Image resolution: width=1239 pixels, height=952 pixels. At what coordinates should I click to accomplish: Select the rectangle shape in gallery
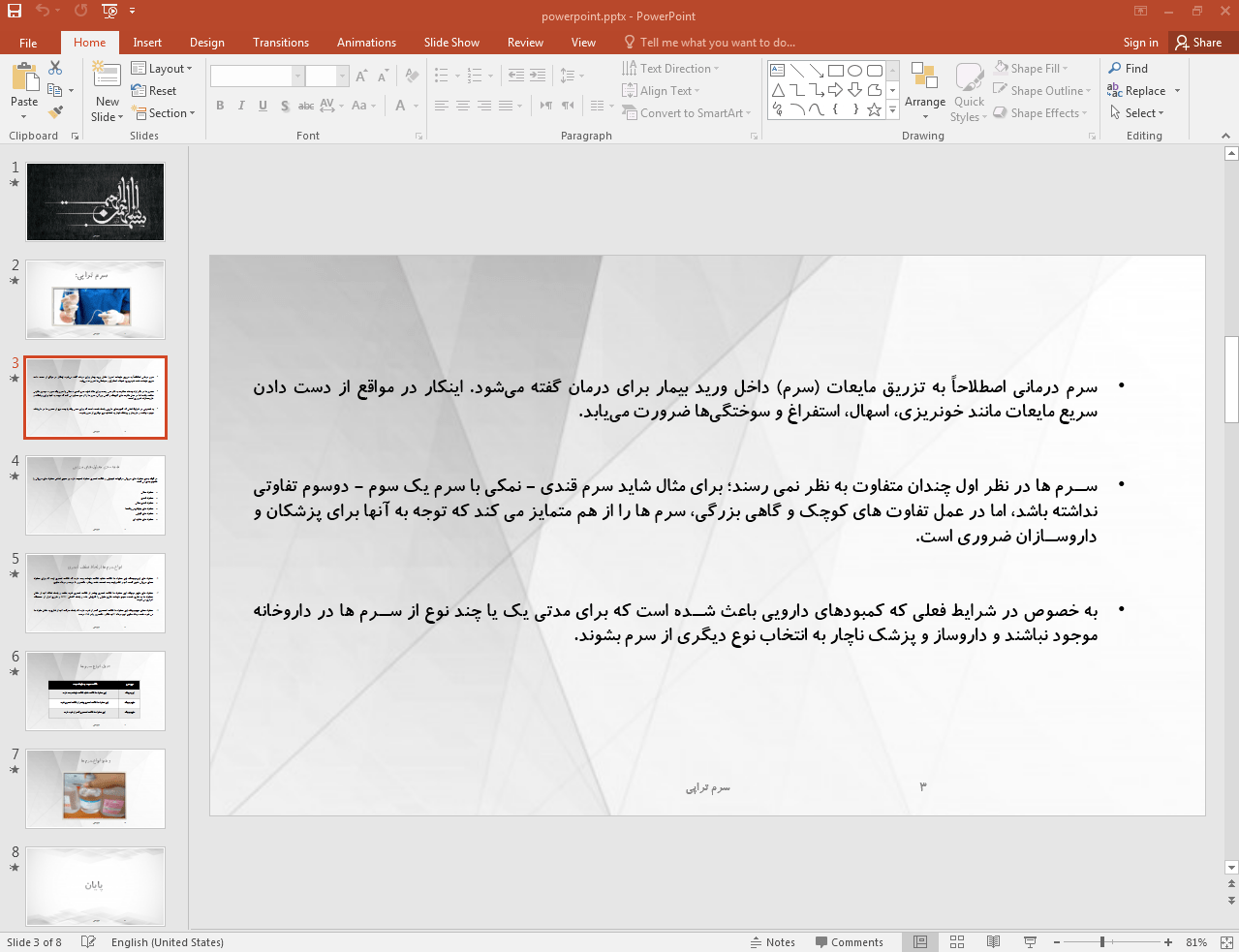pos(836,71)
